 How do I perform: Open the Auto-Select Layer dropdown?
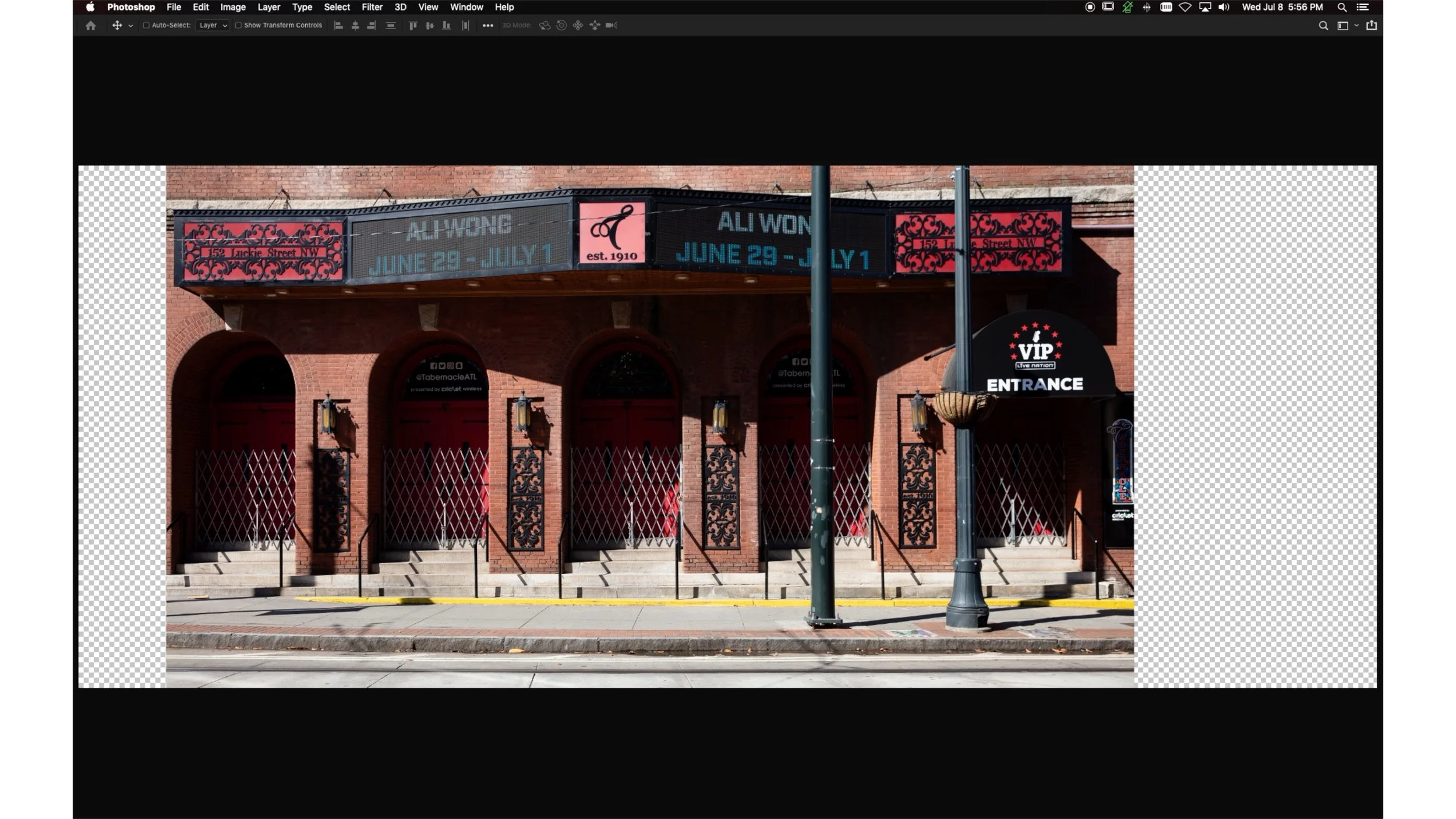(x=213, y=26)
